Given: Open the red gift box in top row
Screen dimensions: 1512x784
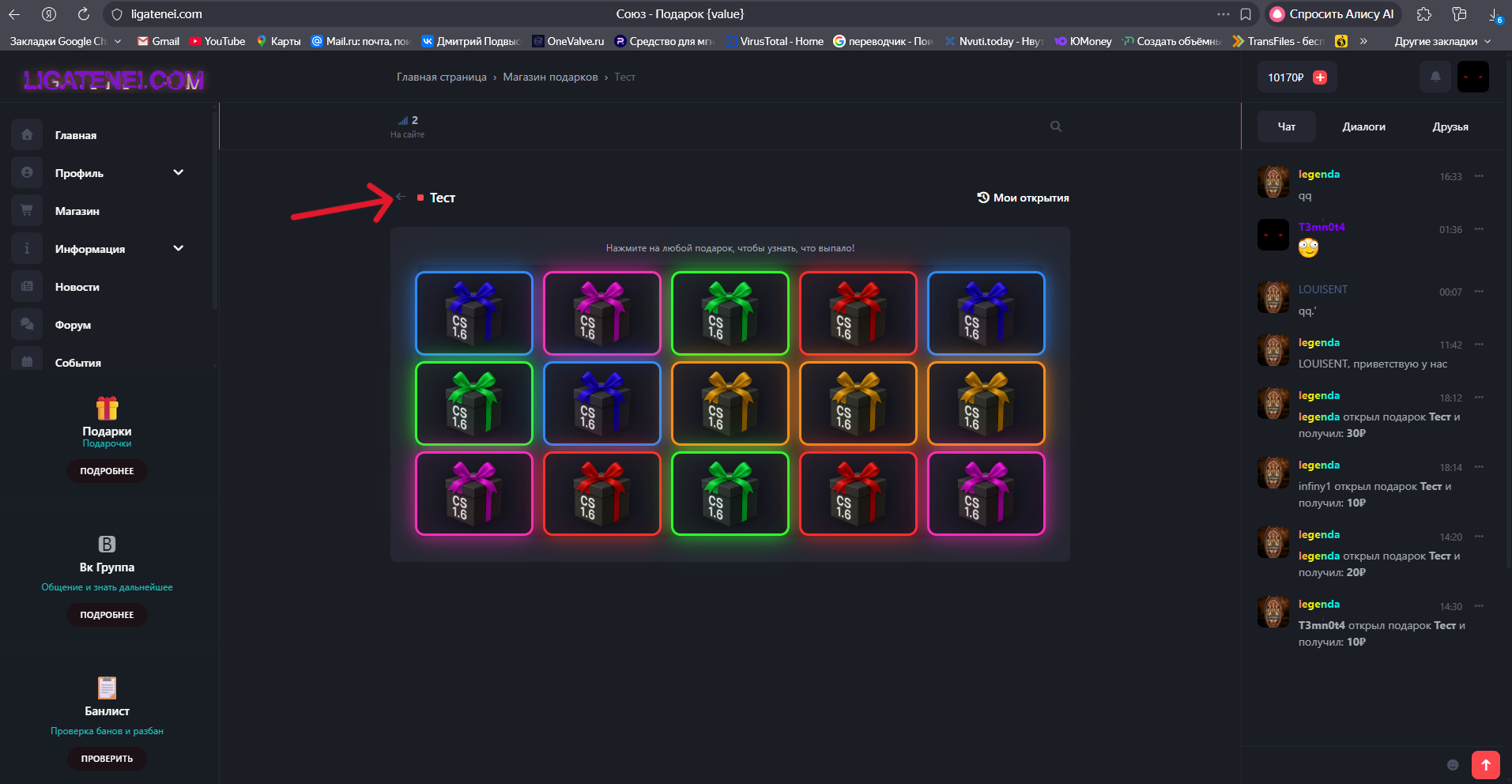Looking at the screenshot, I should [x=858, y=313].
